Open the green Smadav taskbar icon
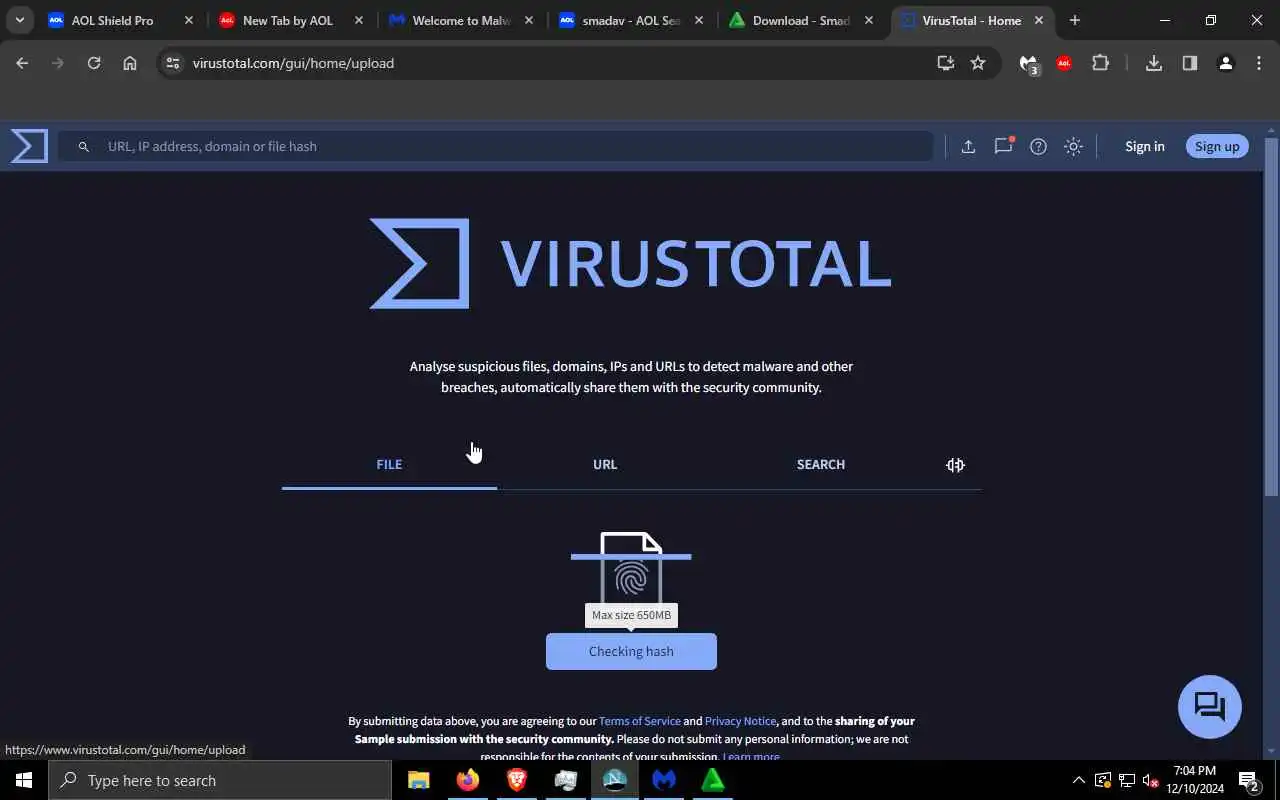Screen dimensions: 1280x800 713,780
